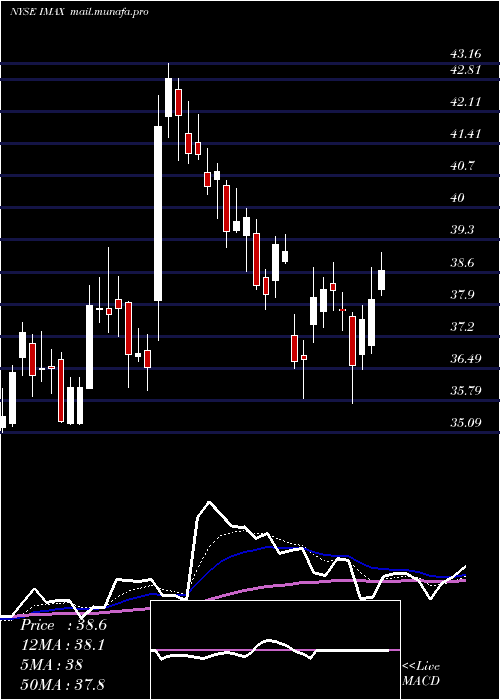This screenshot has width=500, height=700.
Task: Click the tallest white breakout candlestick
Action: pos(158,213)
